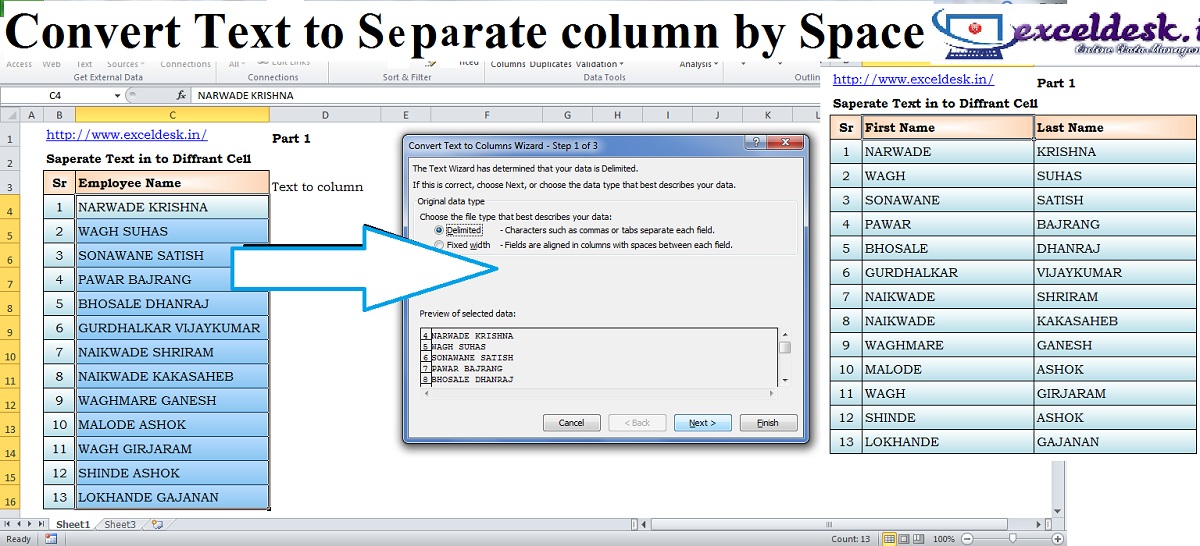Viewport: 1200px width, 546px height.
Task: Click GAJANAN in the Last Name column
Action: [1115, 441]
